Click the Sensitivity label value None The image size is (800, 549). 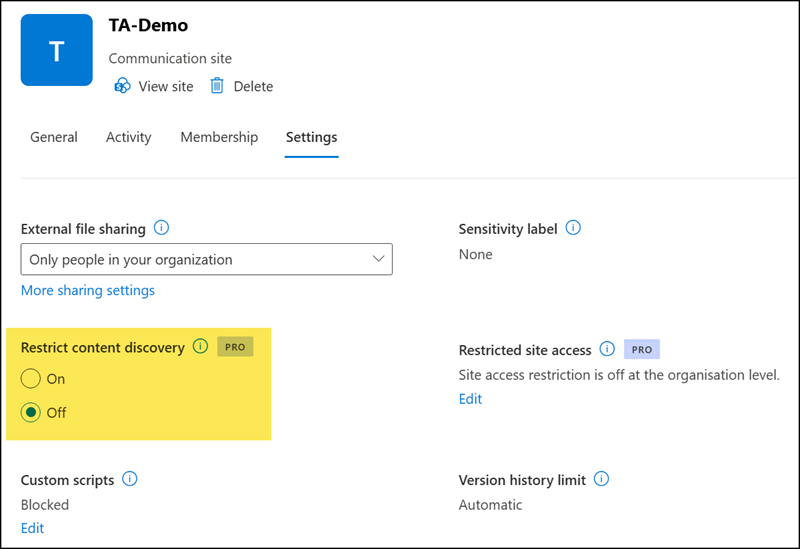click(x=476, y=254)
